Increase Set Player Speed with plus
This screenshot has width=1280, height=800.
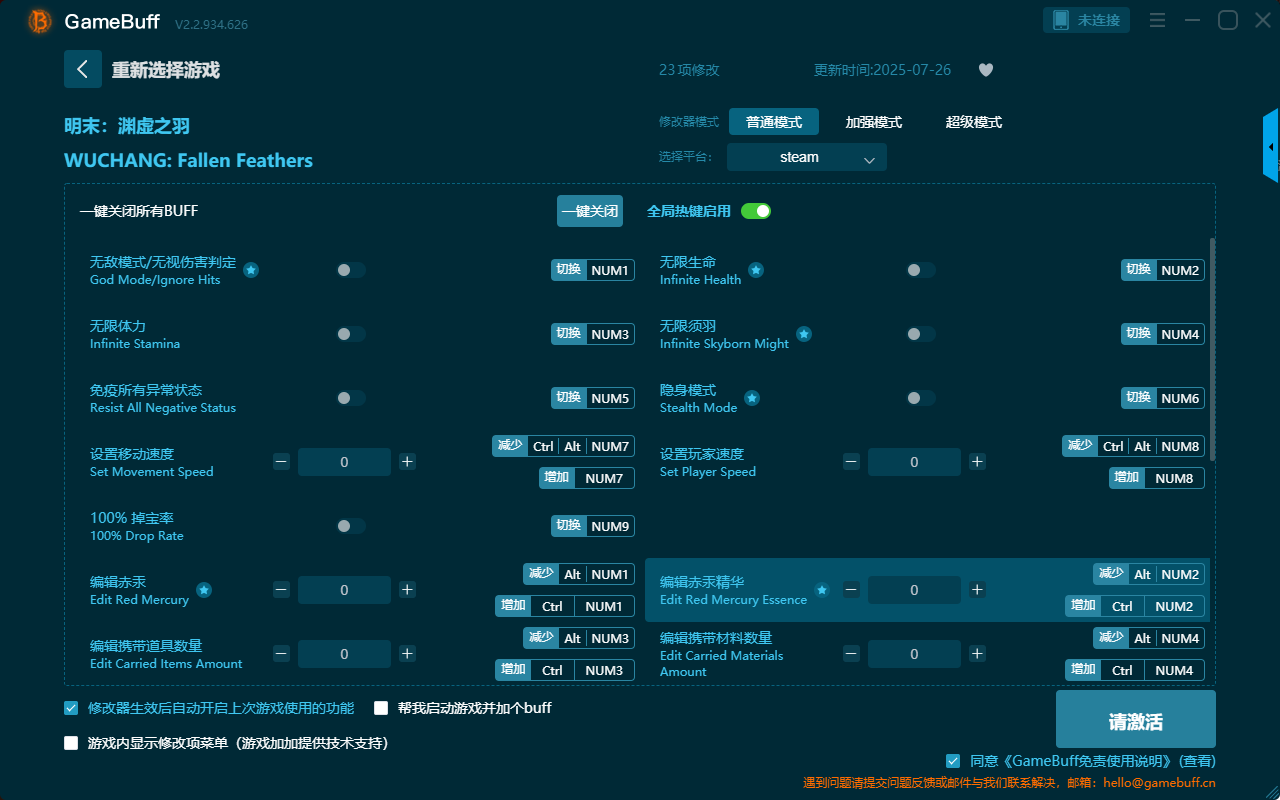pos(977,462)
